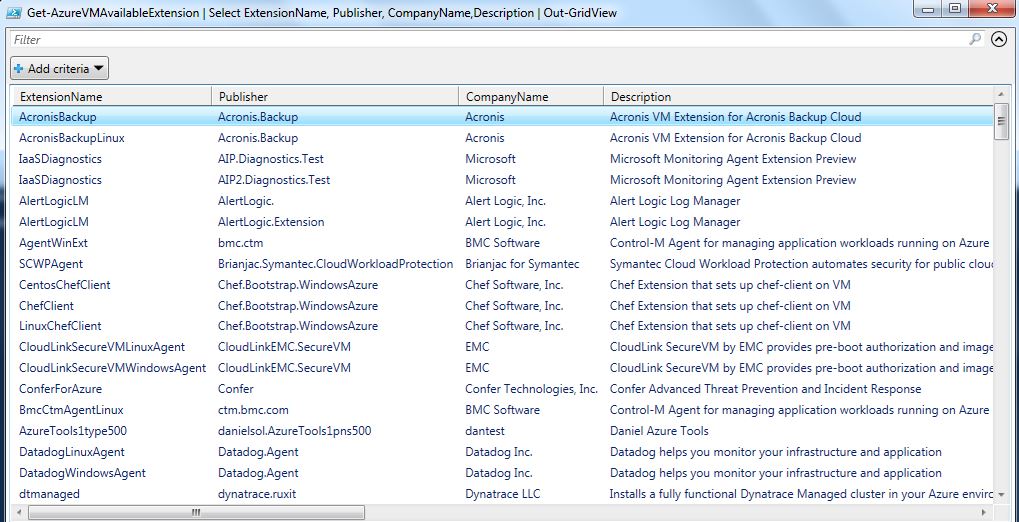
Task: Sort by CompanyName column header
Action: coord(531,96)
